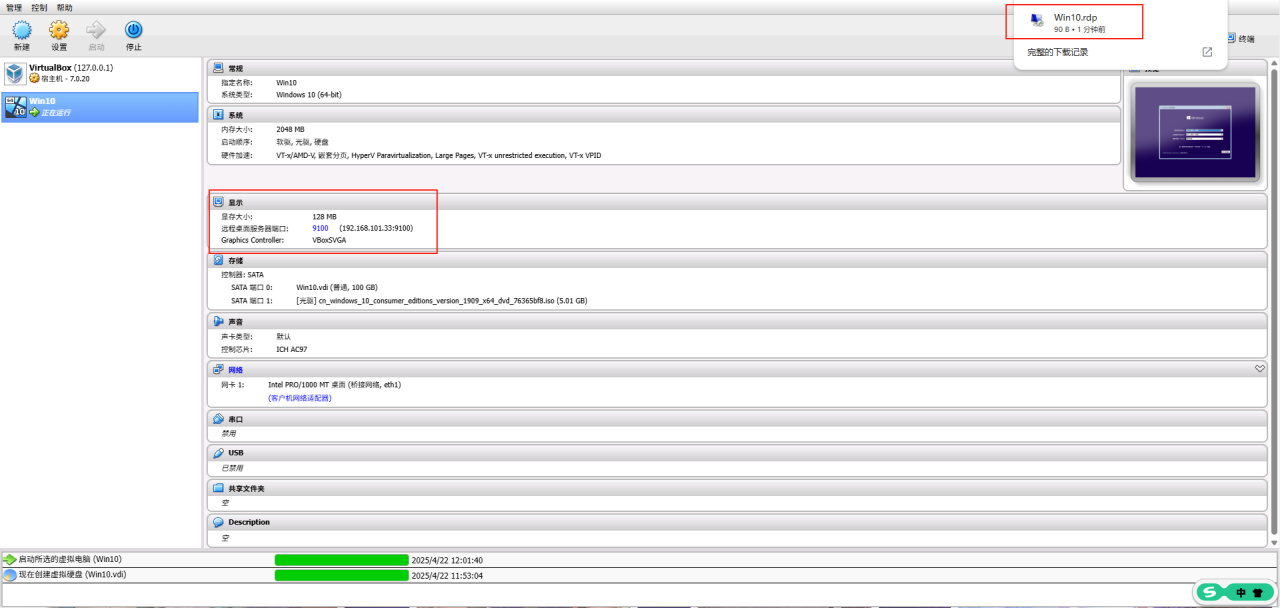Click the 128 MB video memory value
Image resolution: width=1280 pixels, height=608 pixels.
(x=324, y=216)
